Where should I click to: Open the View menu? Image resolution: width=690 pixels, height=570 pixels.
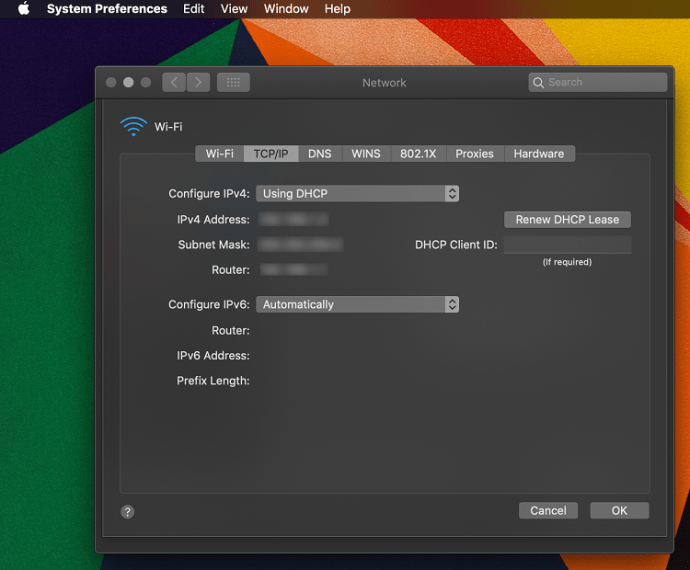coord(234,9)
